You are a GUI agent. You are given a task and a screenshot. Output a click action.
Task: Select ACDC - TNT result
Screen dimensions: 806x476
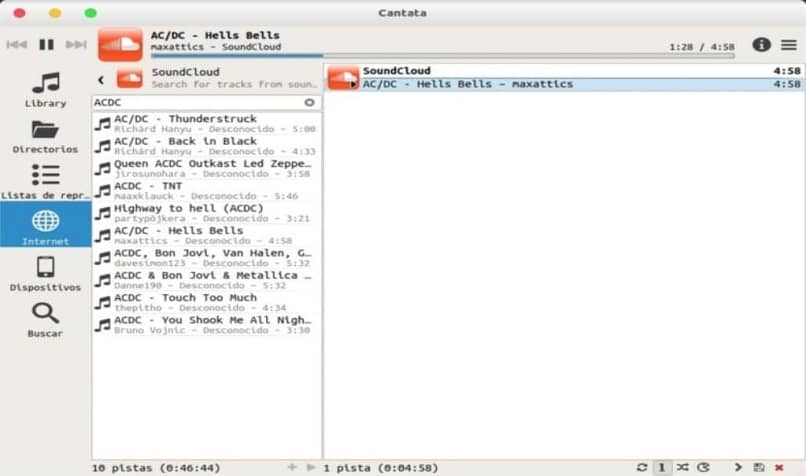click(x=207, y=191)
